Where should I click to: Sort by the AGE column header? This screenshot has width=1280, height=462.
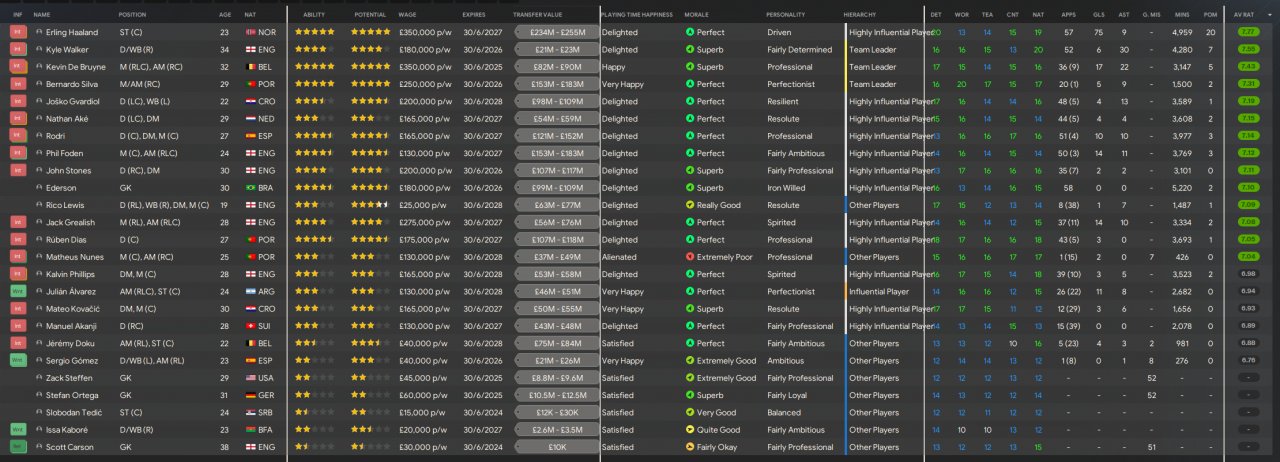click(225, 15)
